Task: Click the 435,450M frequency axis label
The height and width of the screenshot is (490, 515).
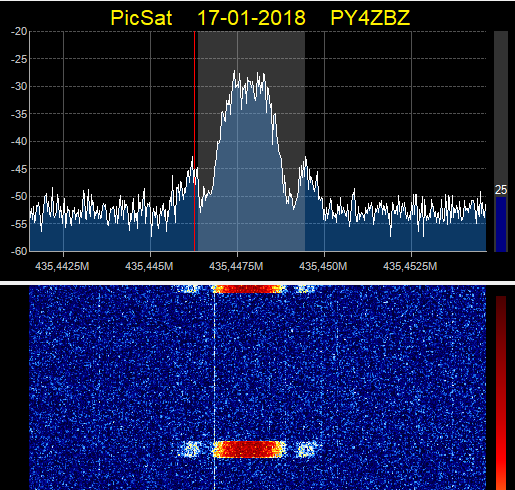Action: point(323,266)
